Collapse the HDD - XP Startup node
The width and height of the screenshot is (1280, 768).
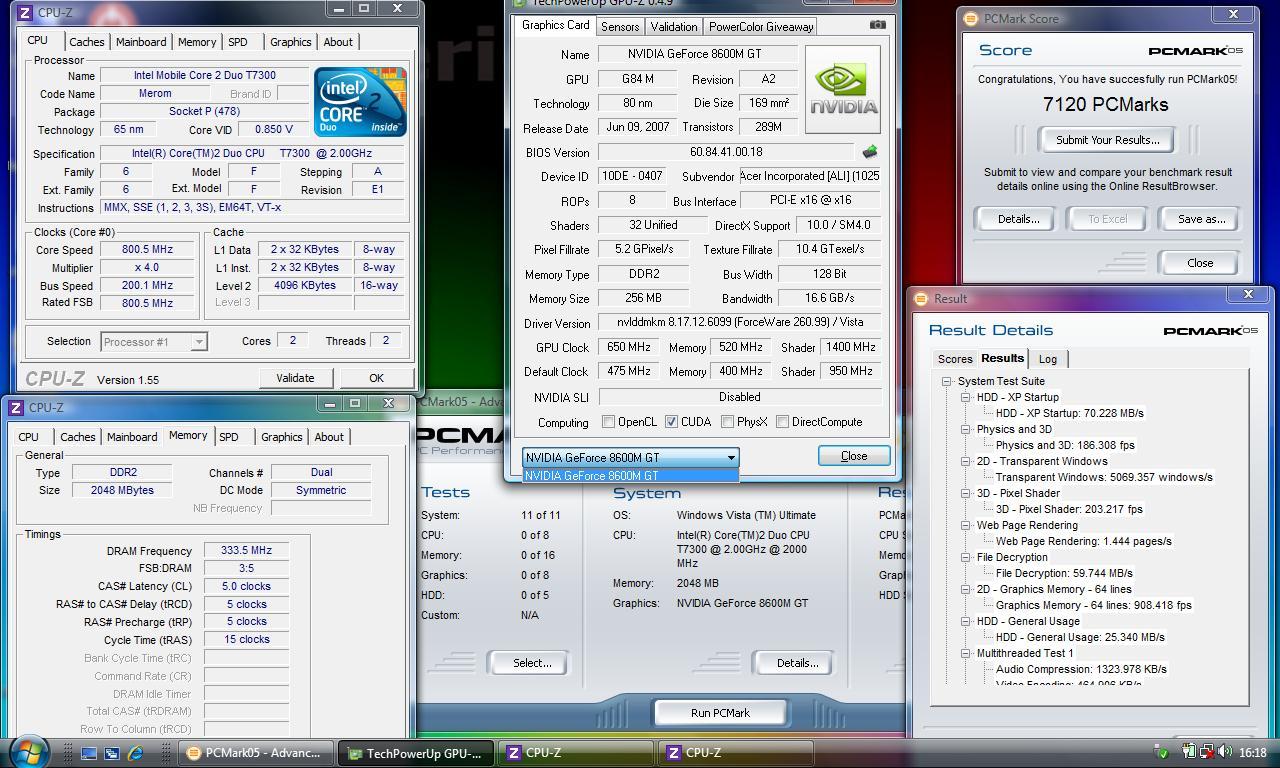(x=966, y=397)
